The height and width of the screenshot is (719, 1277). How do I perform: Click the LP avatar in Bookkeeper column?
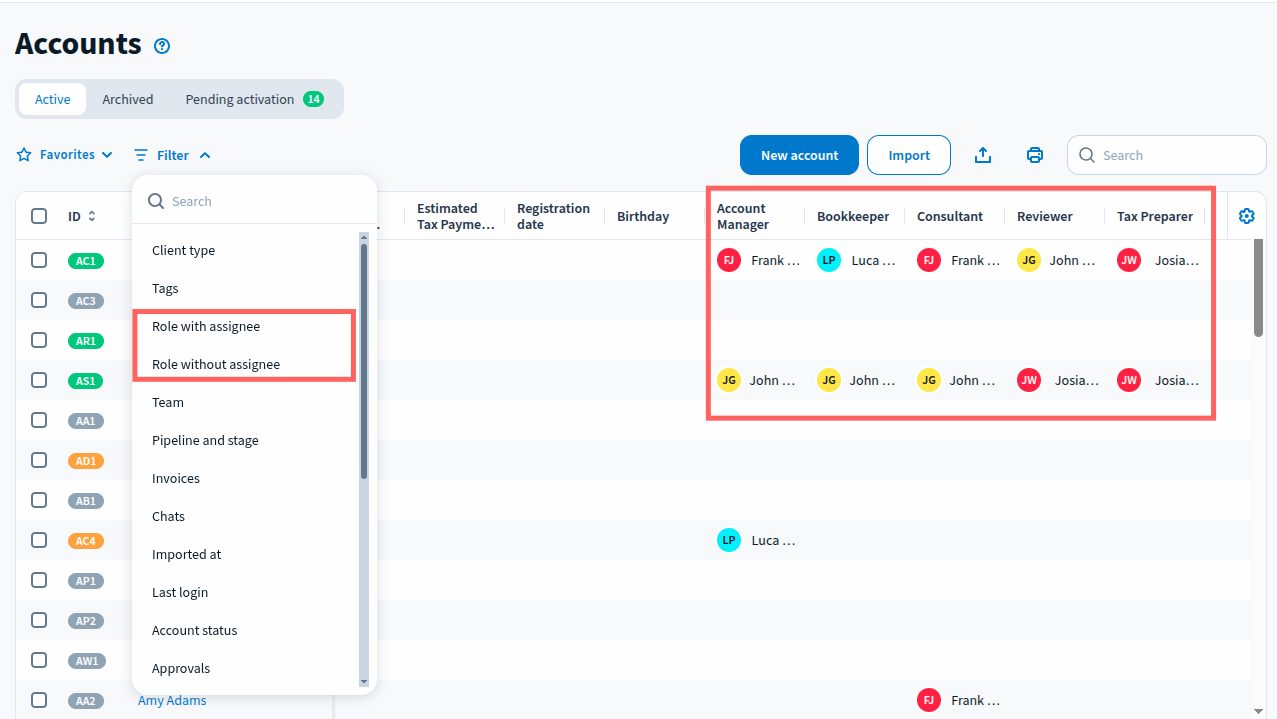click(829, 260)
